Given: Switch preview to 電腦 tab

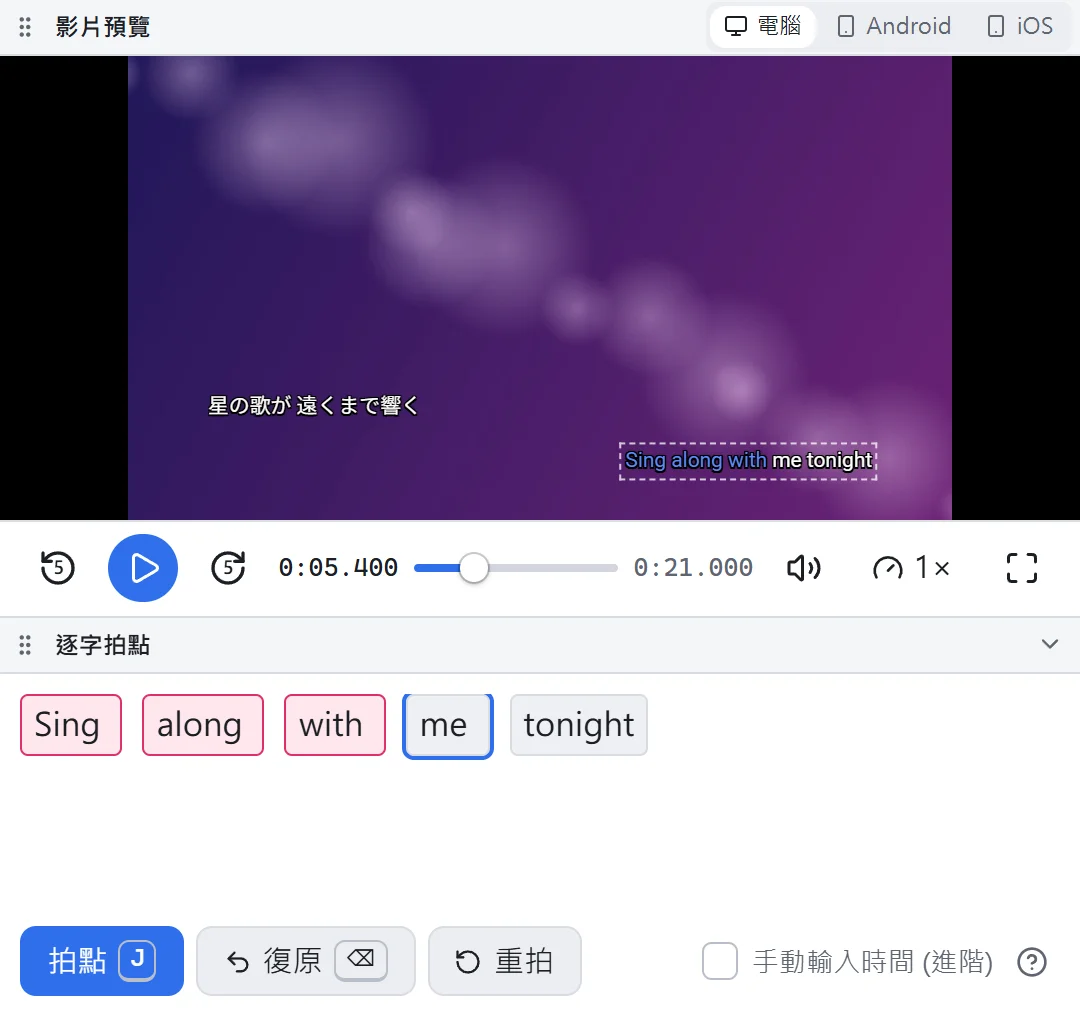Looking at the screenshot, I should click(x=762, y=27).
